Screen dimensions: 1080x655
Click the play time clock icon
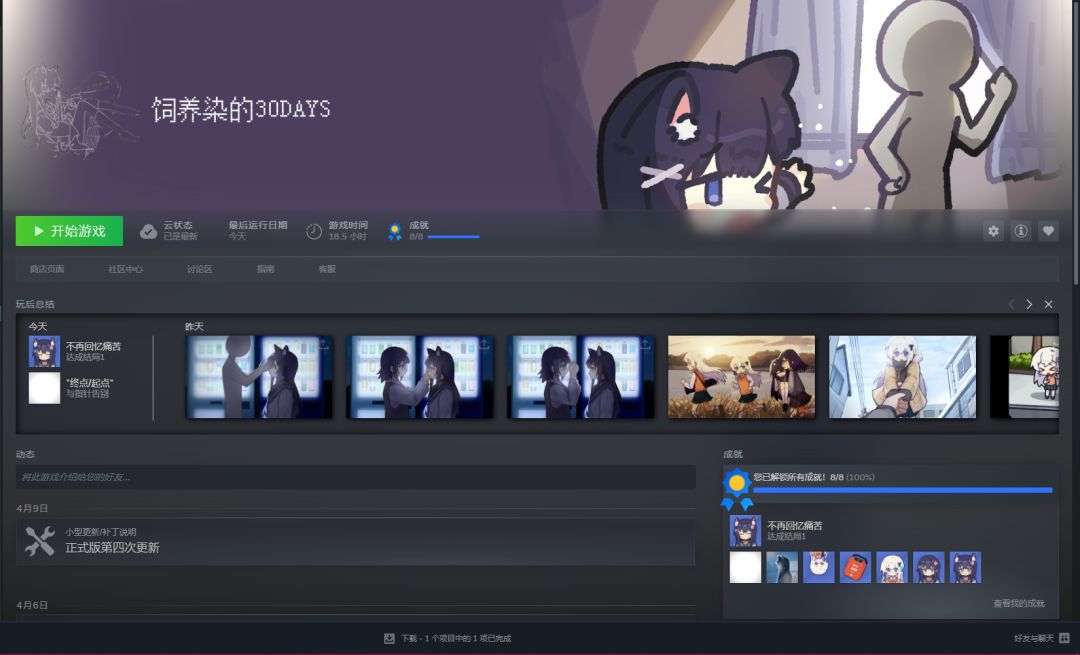(313, 231)
